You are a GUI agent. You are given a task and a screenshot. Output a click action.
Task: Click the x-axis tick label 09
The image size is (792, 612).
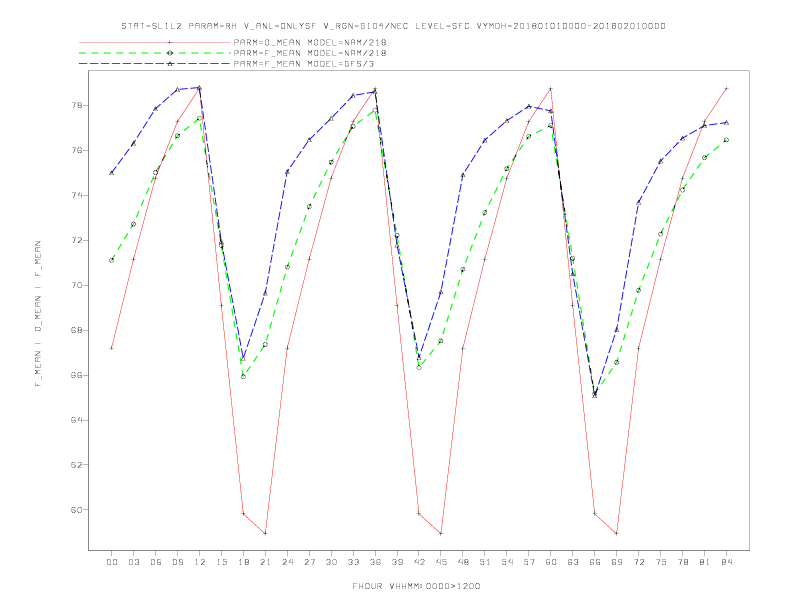pos(177,562)
